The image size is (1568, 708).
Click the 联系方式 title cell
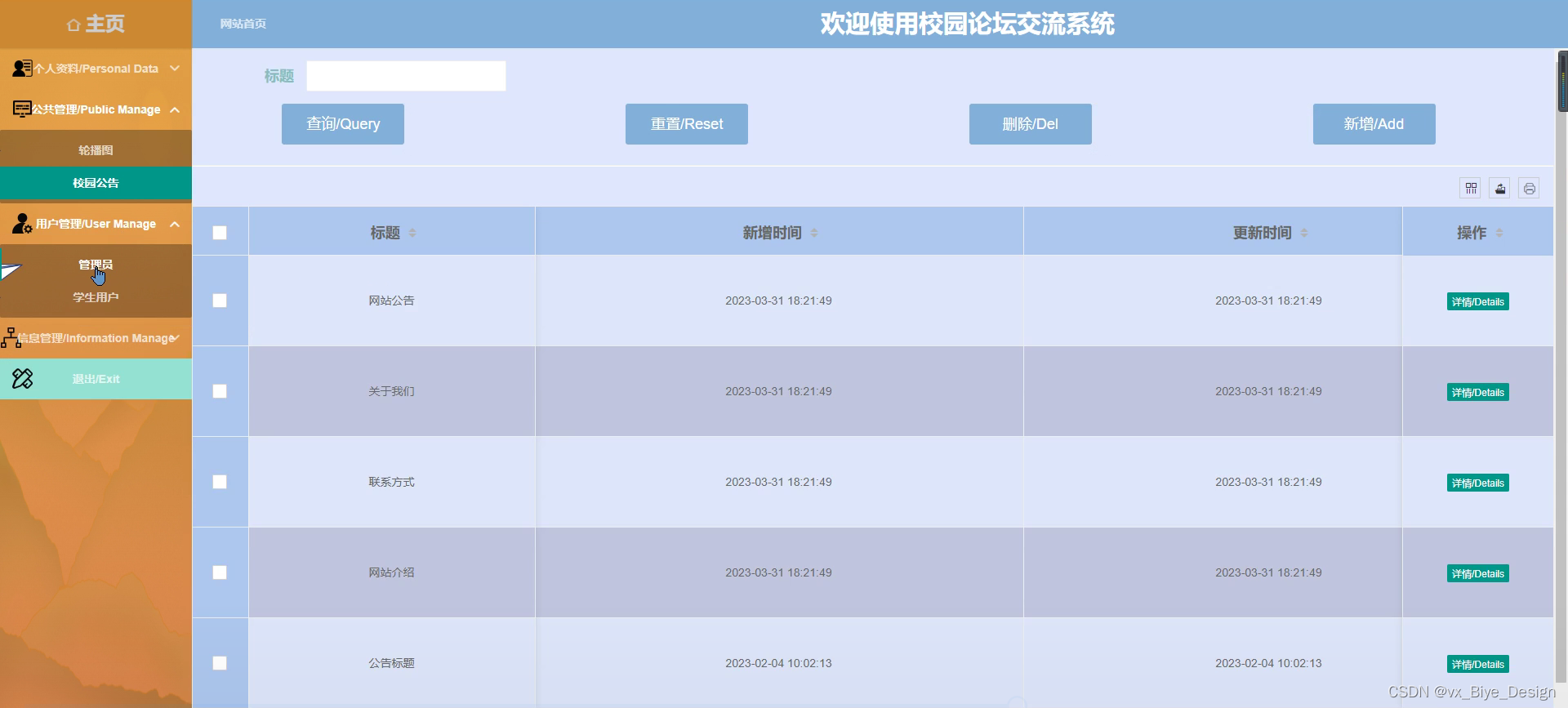[391, 482]
